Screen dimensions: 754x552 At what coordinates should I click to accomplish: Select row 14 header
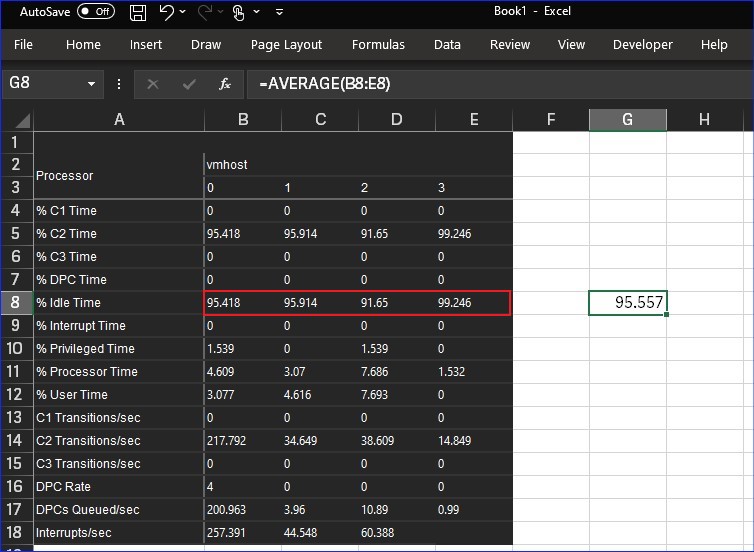coord(16,440)
